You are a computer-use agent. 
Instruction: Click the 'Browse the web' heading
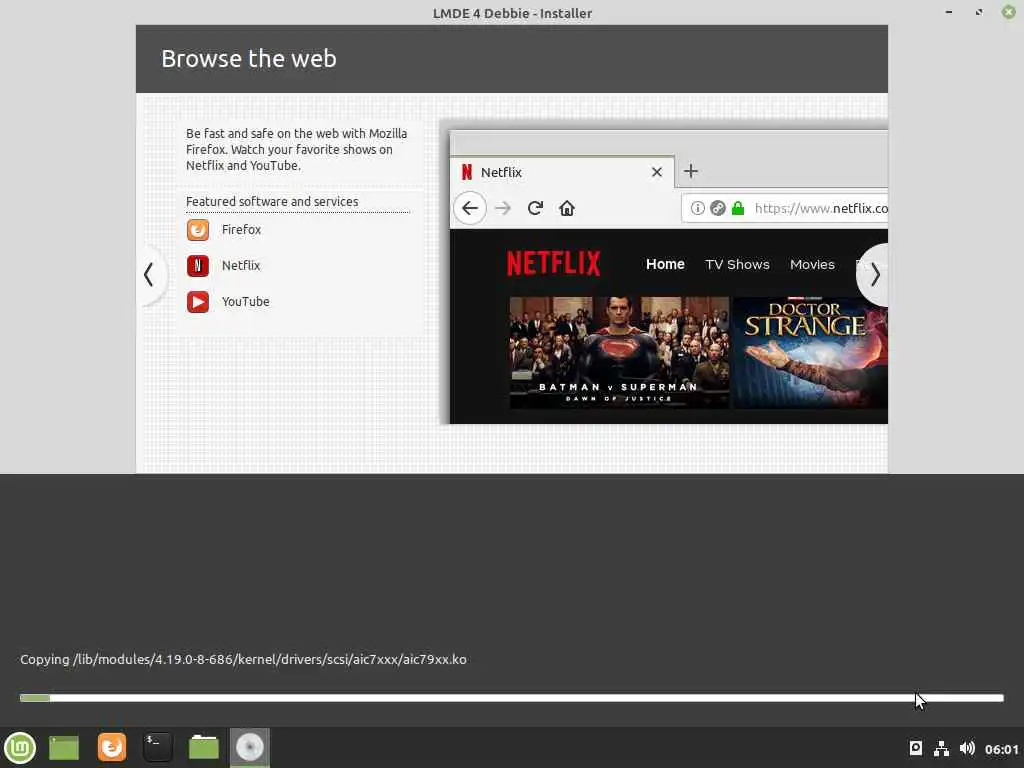[249, 59]
